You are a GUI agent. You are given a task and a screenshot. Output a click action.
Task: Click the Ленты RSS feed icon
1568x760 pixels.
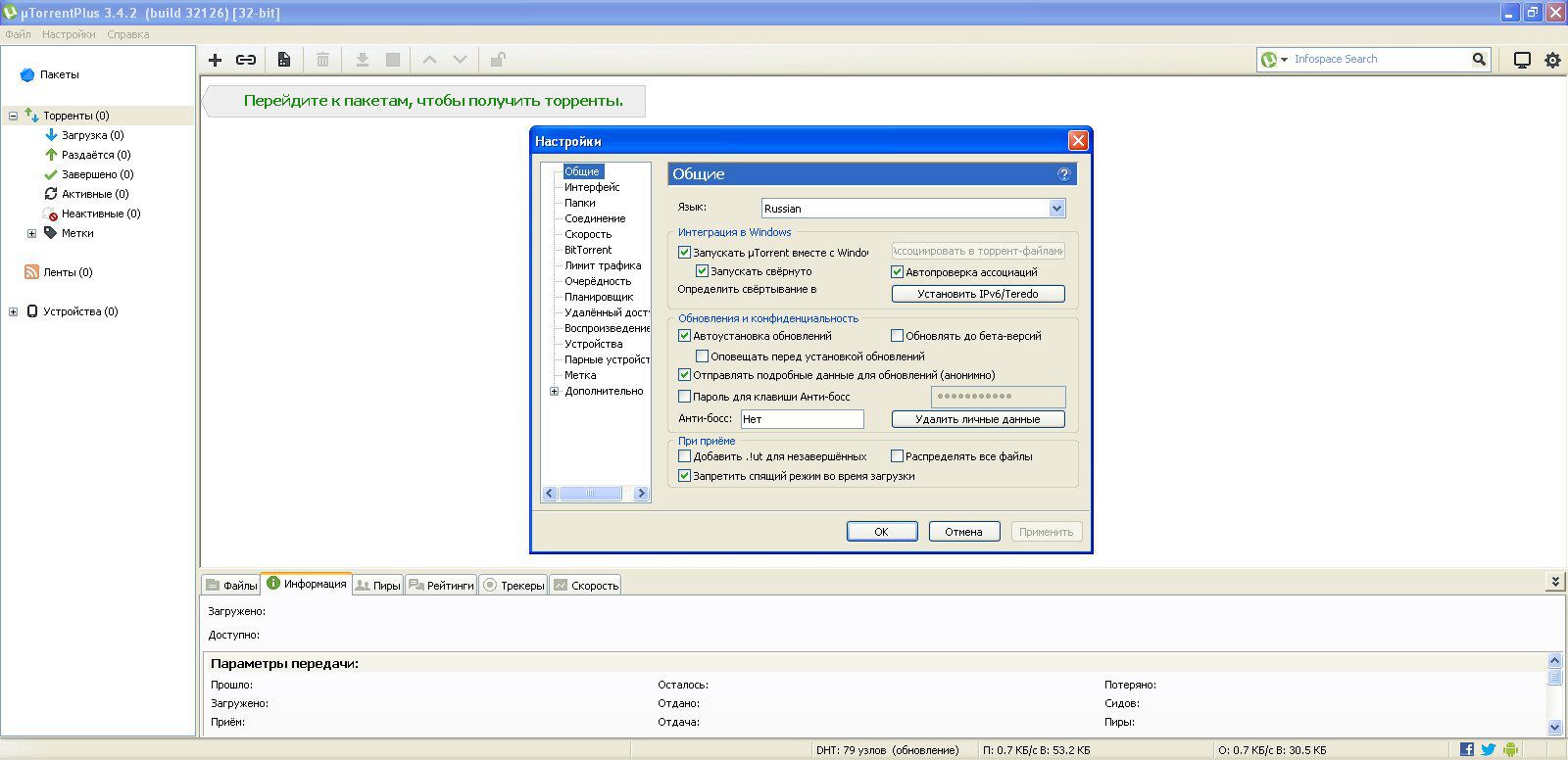[x=31, y=272]
